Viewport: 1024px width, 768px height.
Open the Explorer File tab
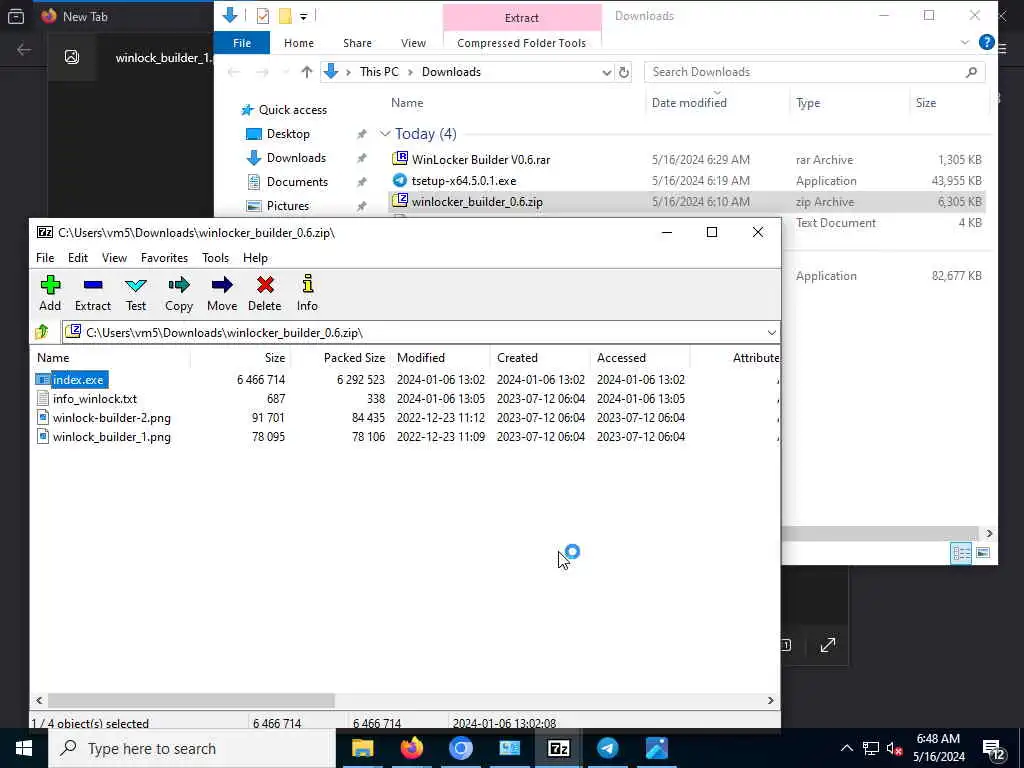pyautogui.click(x=242, y=43)
